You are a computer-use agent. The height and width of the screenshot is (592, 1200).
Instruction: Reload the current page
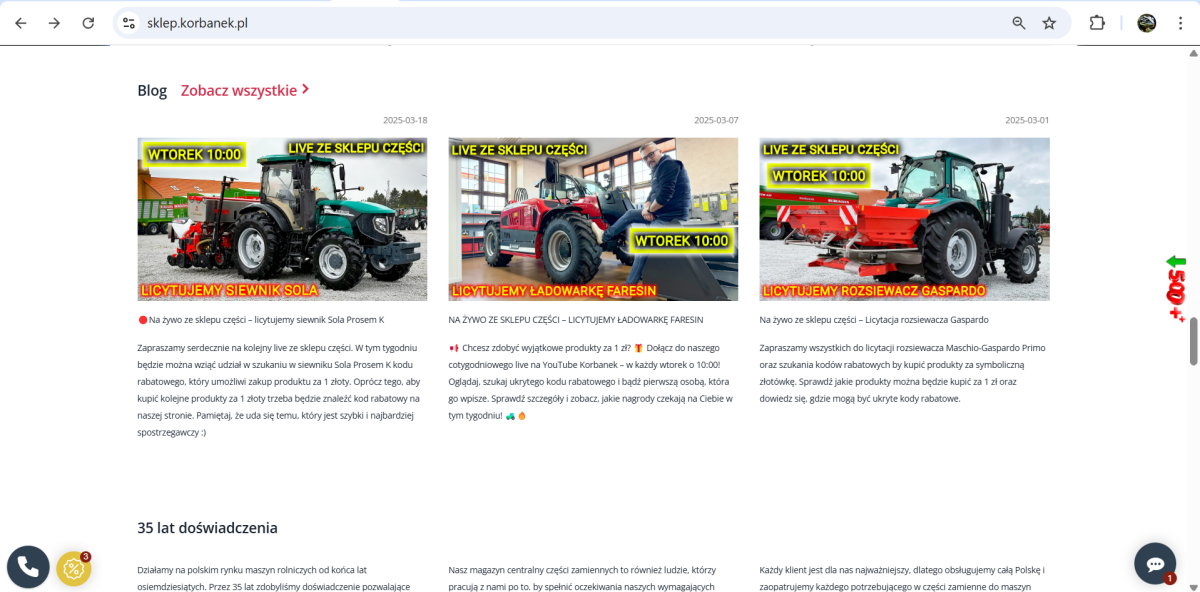click(88, 23)
